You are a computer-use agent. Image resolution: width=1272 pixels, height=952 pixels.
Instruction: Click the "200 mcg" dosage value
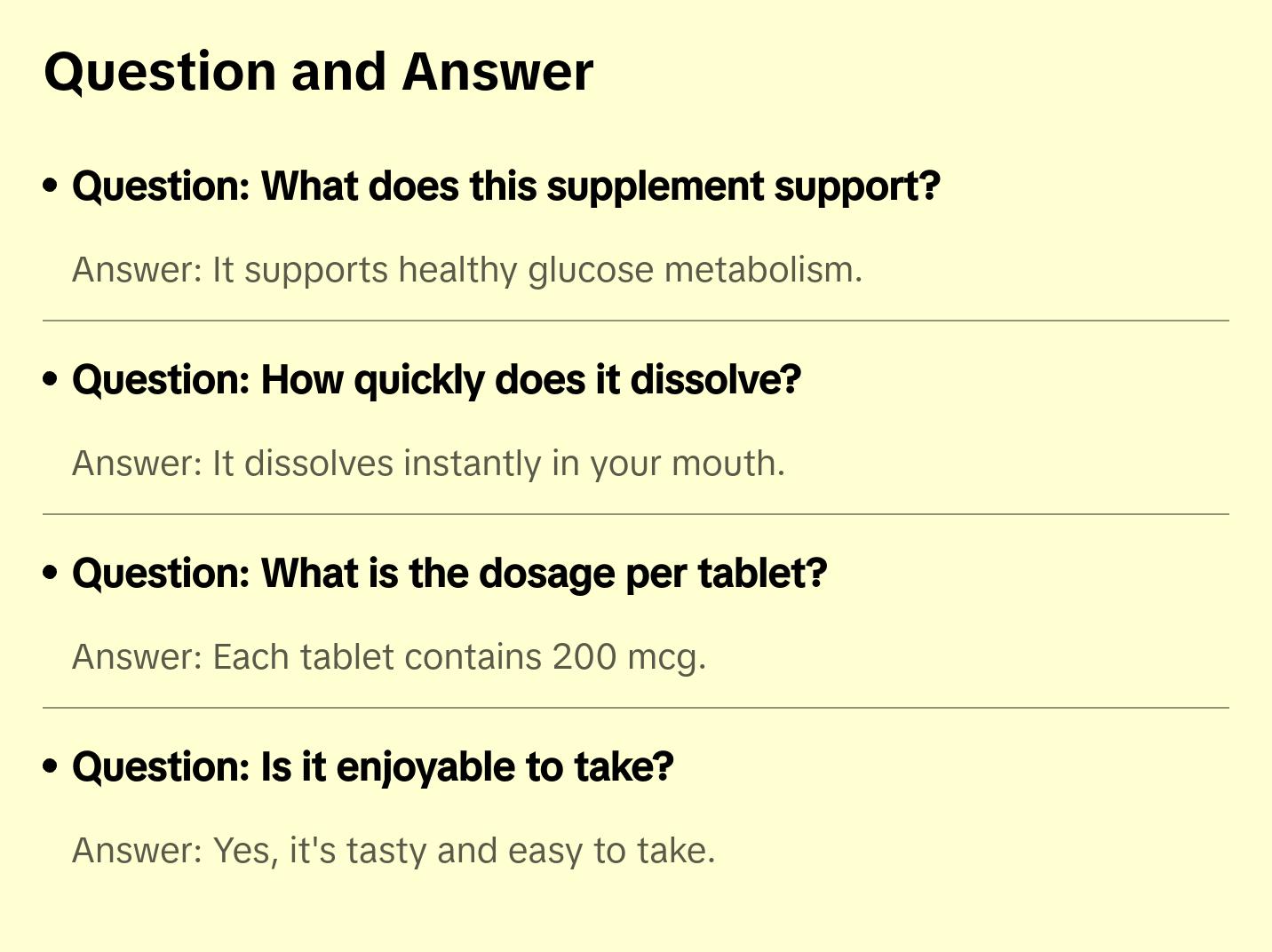(x=628, y=657)
